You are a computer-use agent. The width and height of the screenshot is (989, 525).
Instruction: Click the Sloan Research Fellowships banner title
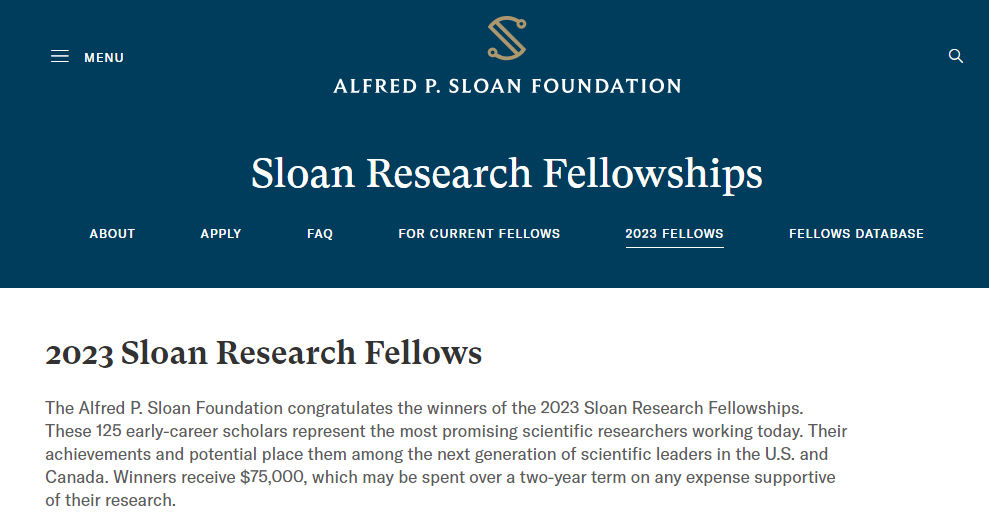click(507, 174)
